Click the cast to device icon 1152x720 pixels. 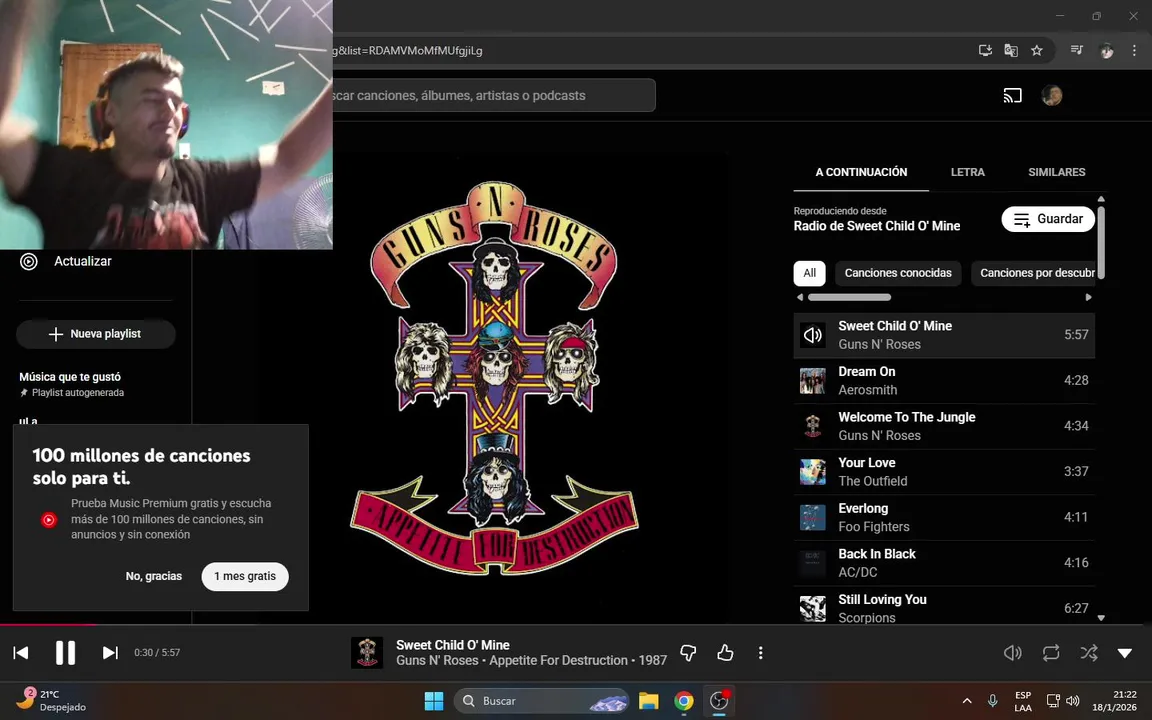point(1012,96)
